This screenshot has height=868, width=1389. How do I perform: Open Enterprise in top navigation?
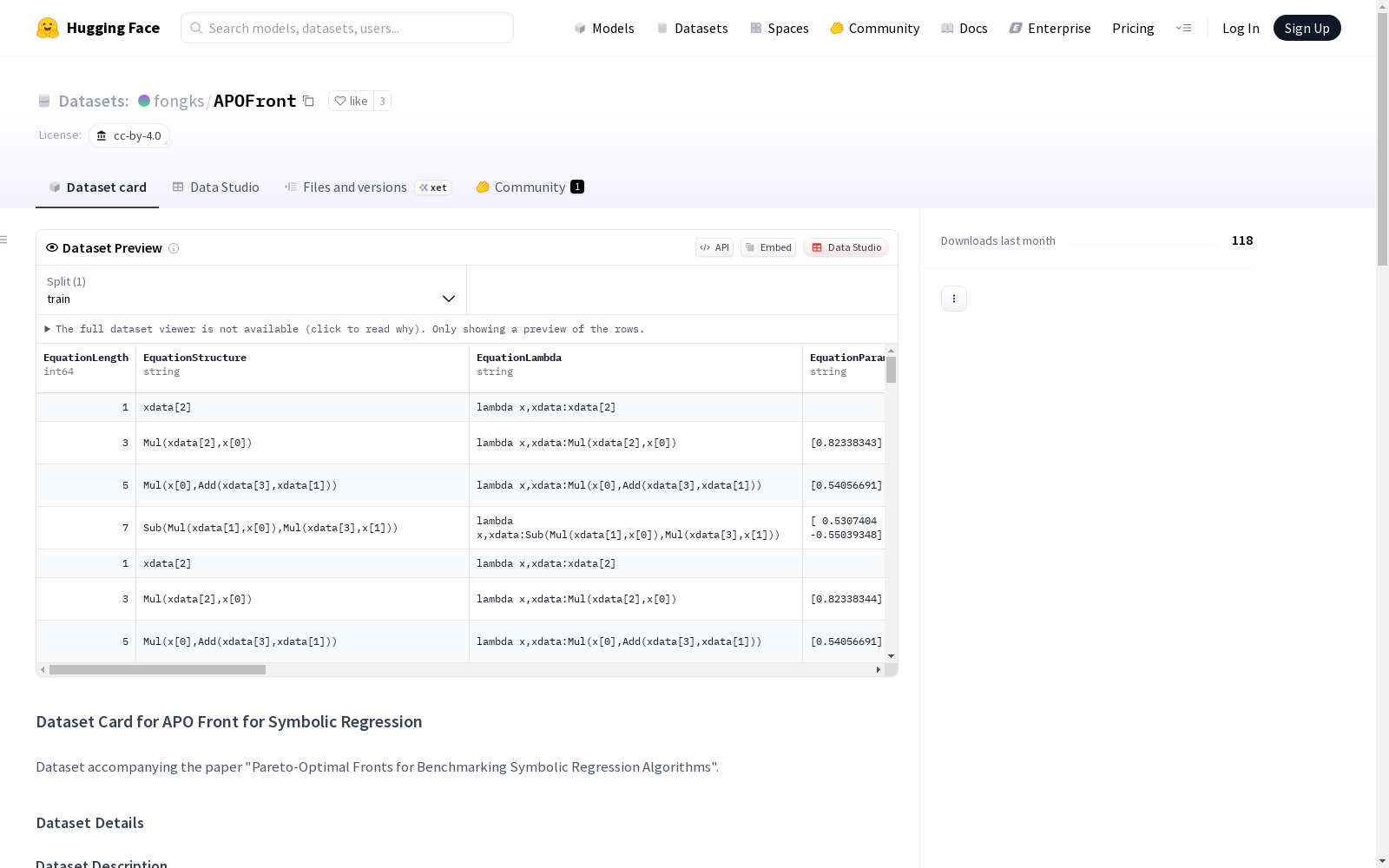coord(1050,28)
